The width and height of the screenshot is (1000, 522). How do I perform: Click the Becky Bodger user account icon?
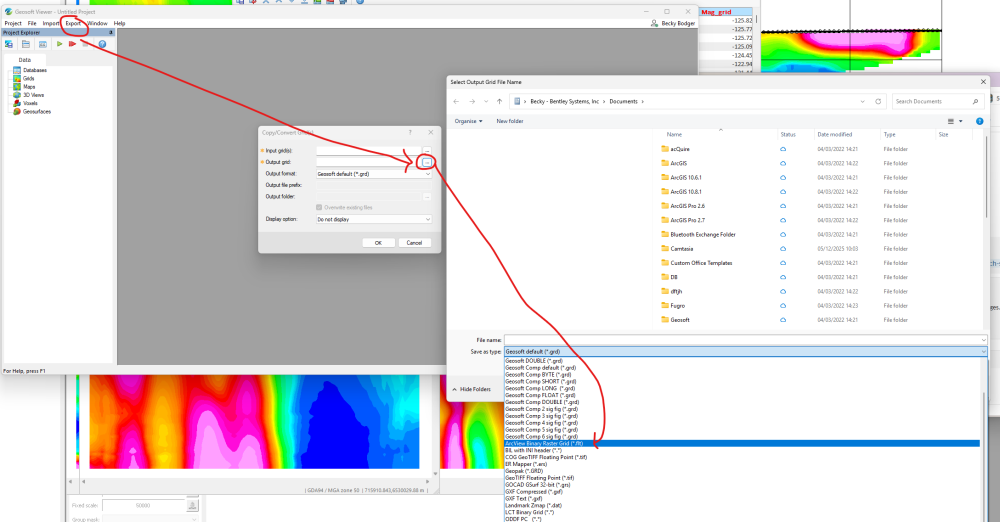click(x=654, y=23)
